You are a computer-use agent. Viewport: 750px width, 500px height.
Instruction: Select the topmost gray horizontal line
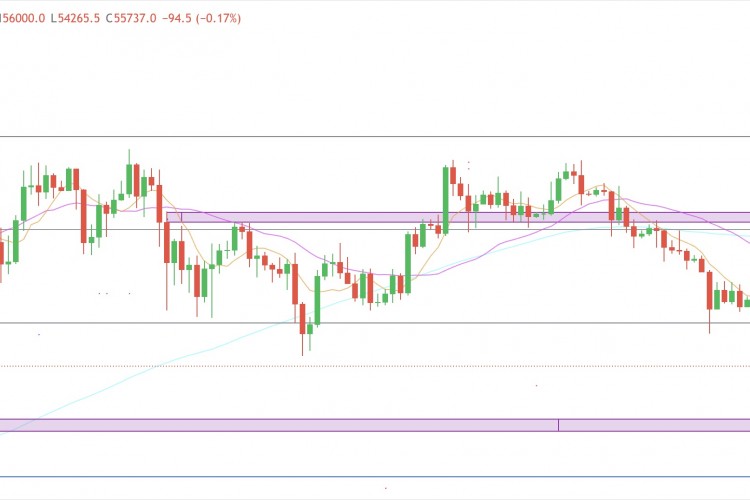(x=375, y=137)
